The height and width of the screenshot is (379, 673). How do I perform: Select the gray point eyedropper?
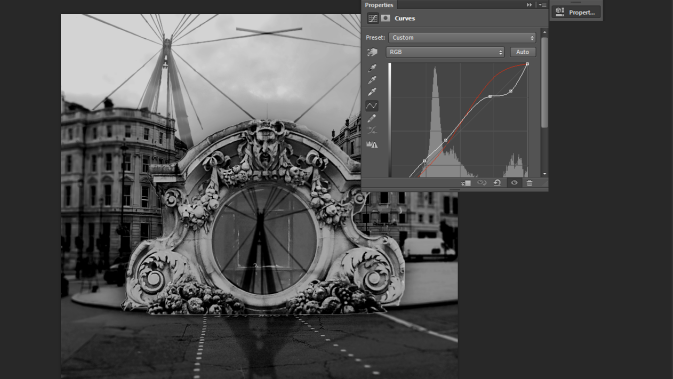click(372, 80)
